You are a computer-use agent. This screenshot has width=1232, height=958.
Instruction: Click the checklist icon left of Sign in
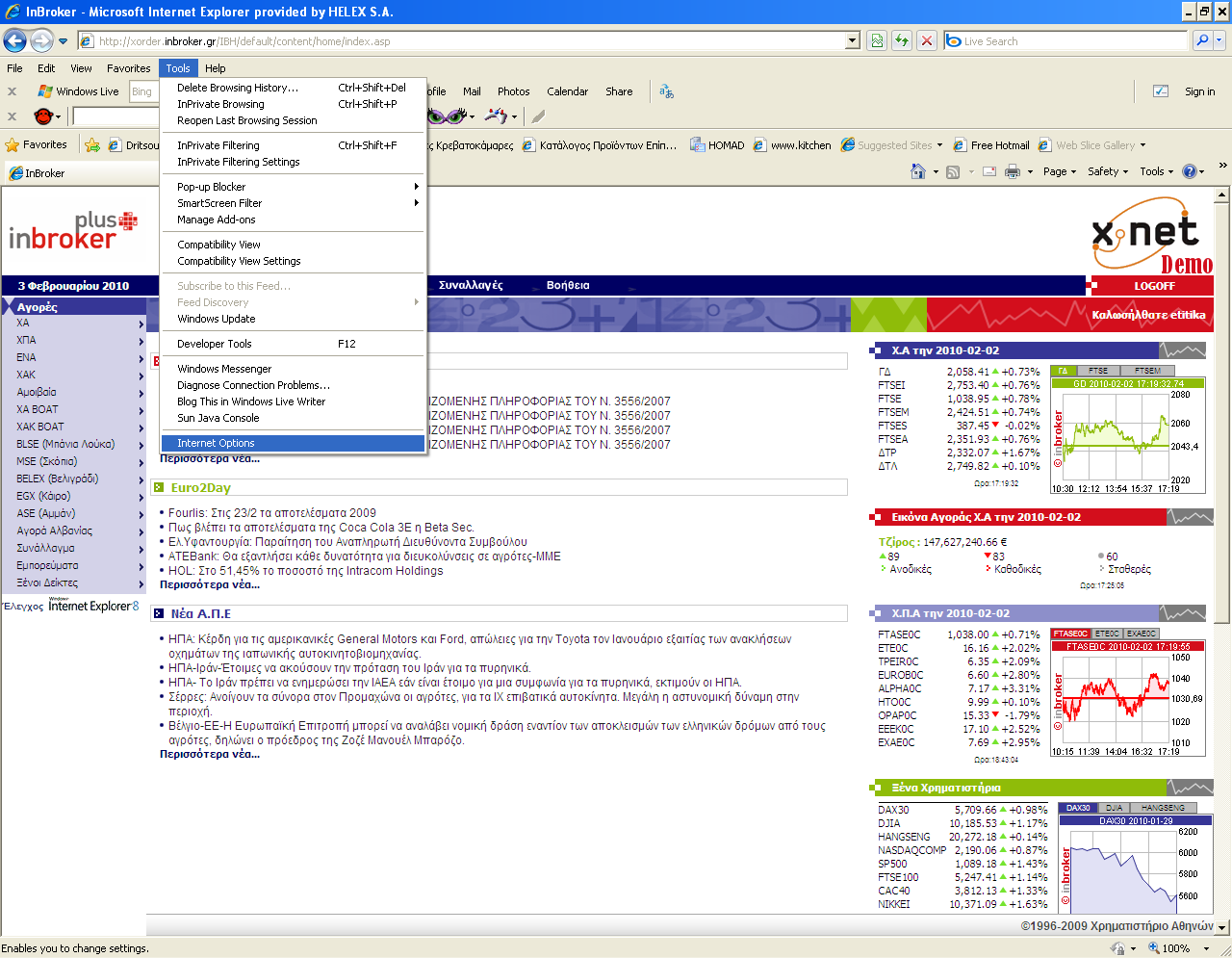[1161, 91]
